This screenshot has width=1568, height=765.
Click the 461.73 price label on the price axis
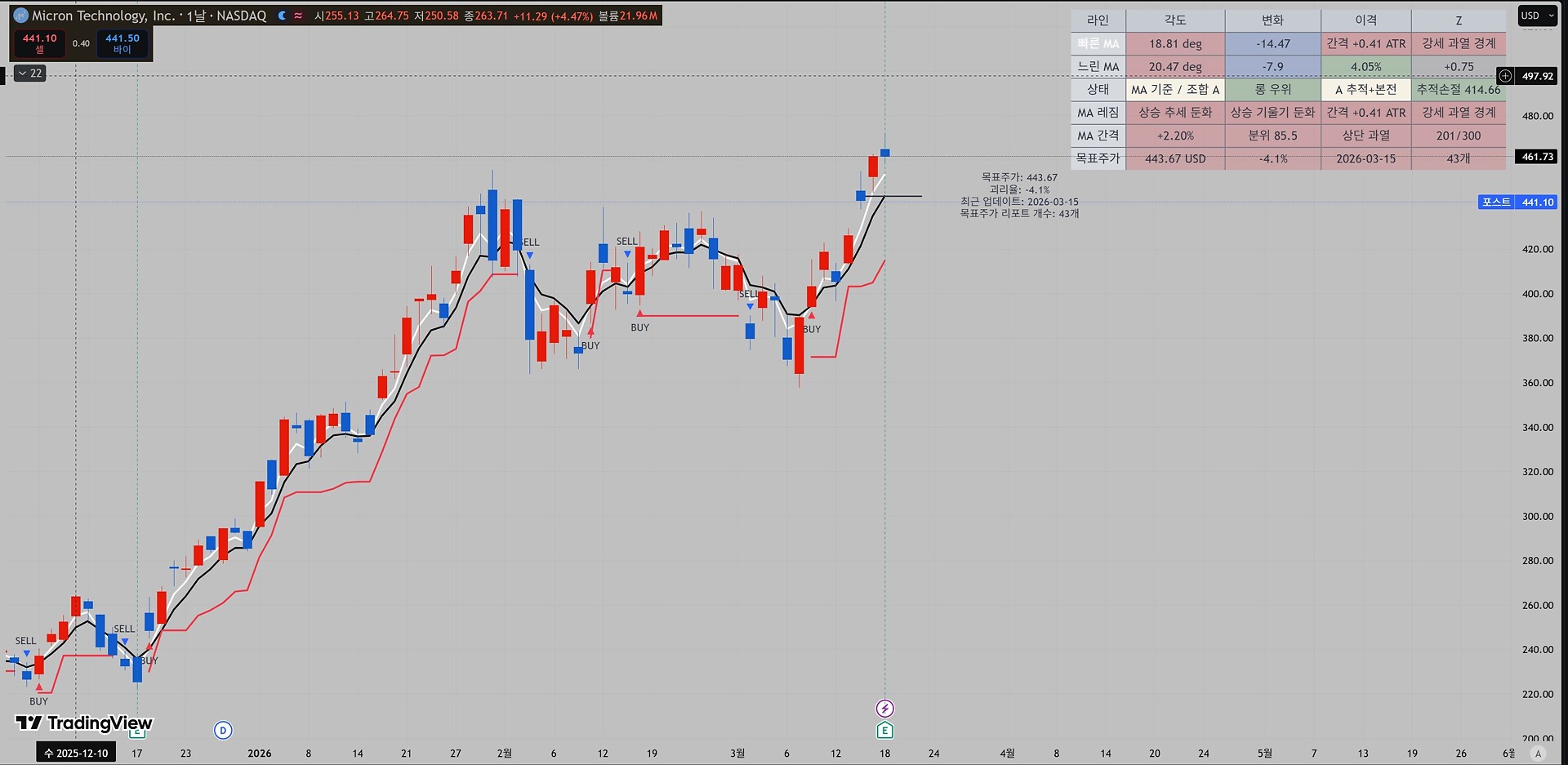click(1537, 156)
